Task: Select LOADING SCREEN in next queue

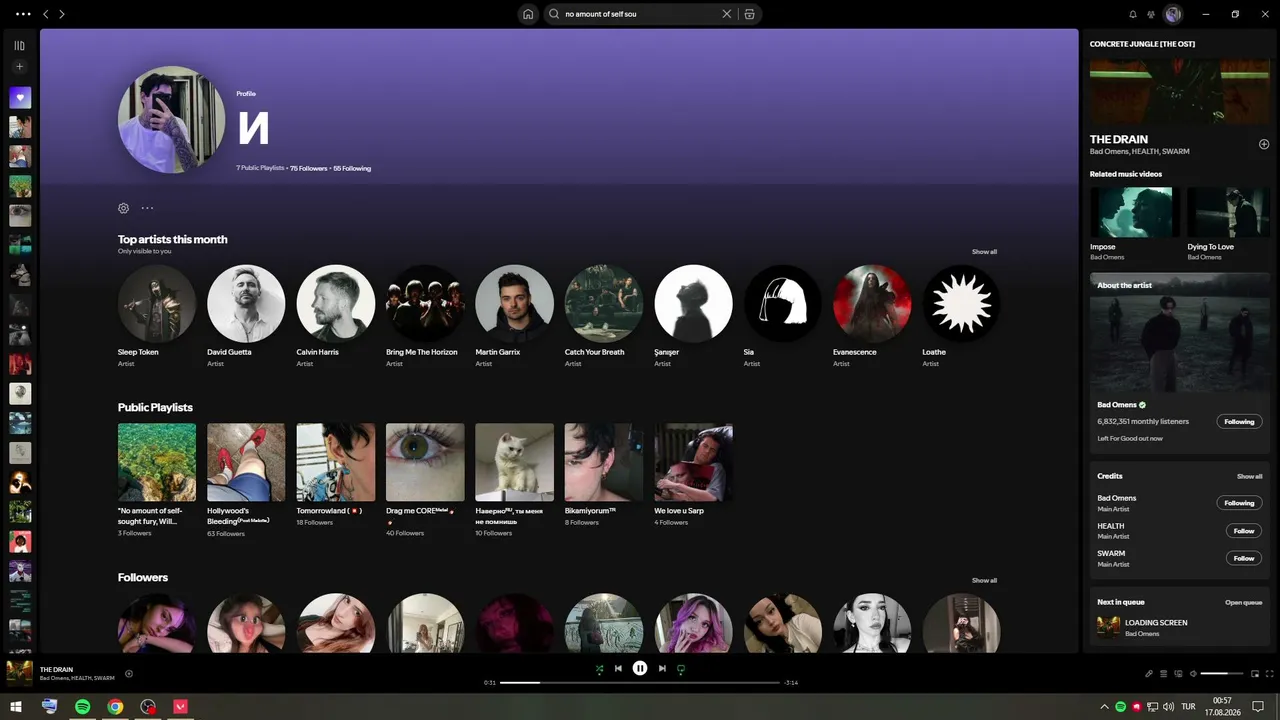Action: click(1180, 627)
